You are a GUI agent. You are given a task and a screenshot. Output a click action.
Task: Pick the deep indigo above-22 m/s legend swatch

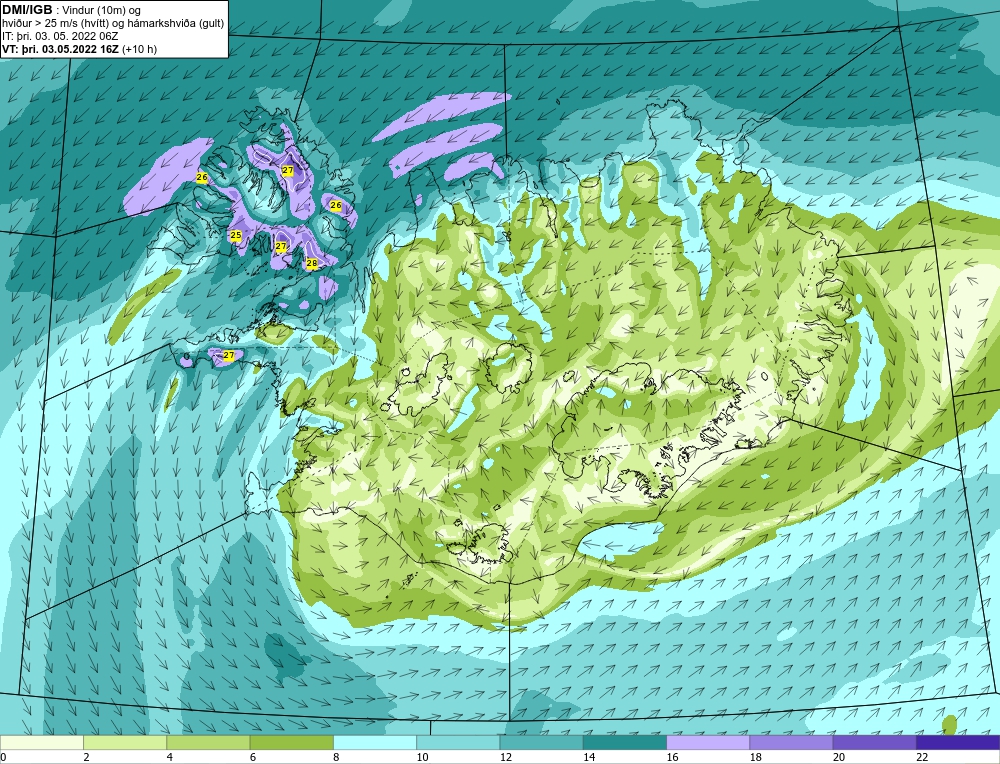pos(958,742)
